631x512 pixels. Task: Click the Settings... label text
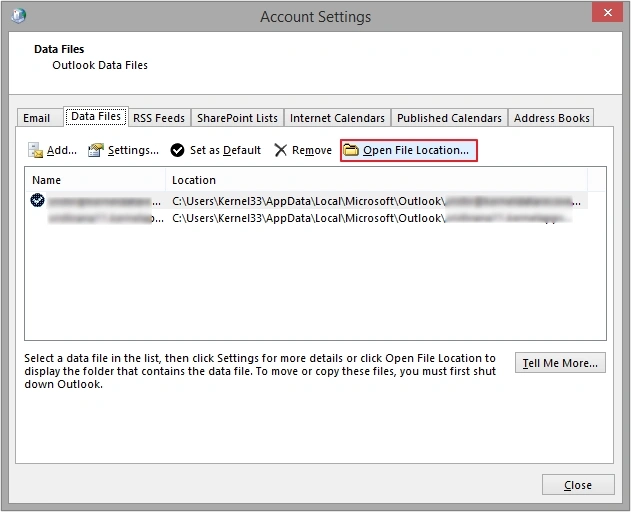click(x=133, y=150)
